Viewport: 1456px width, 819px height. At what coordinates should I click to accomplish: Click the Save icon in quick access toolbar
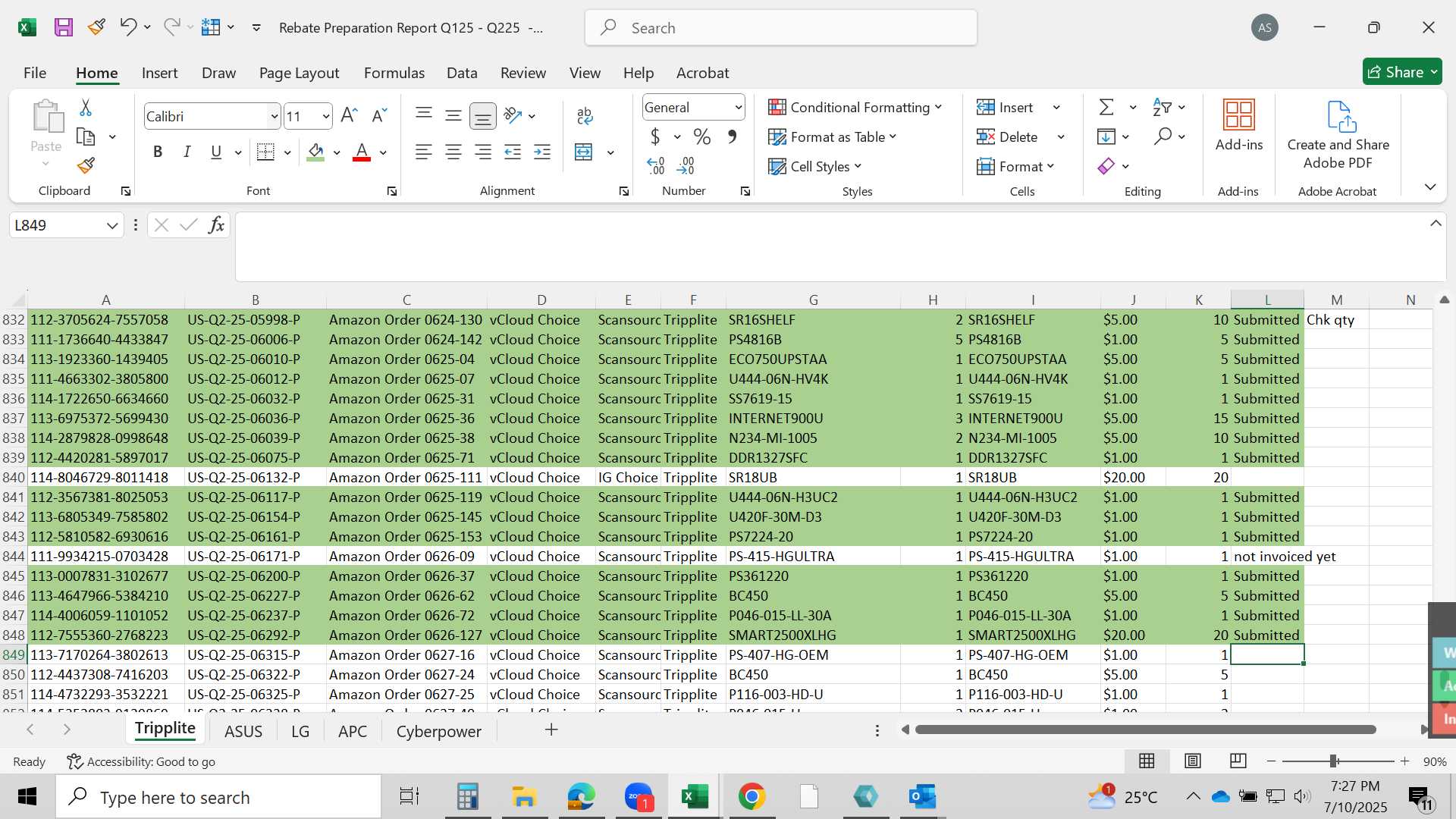point(64,28)
